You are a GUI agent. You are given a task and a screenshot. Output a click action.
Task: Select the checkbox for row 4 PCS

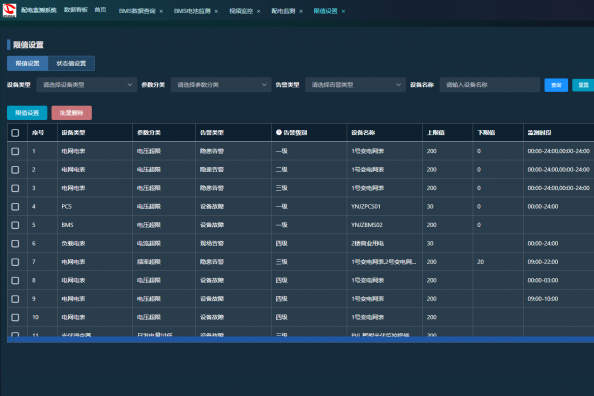tap(15, 207)
